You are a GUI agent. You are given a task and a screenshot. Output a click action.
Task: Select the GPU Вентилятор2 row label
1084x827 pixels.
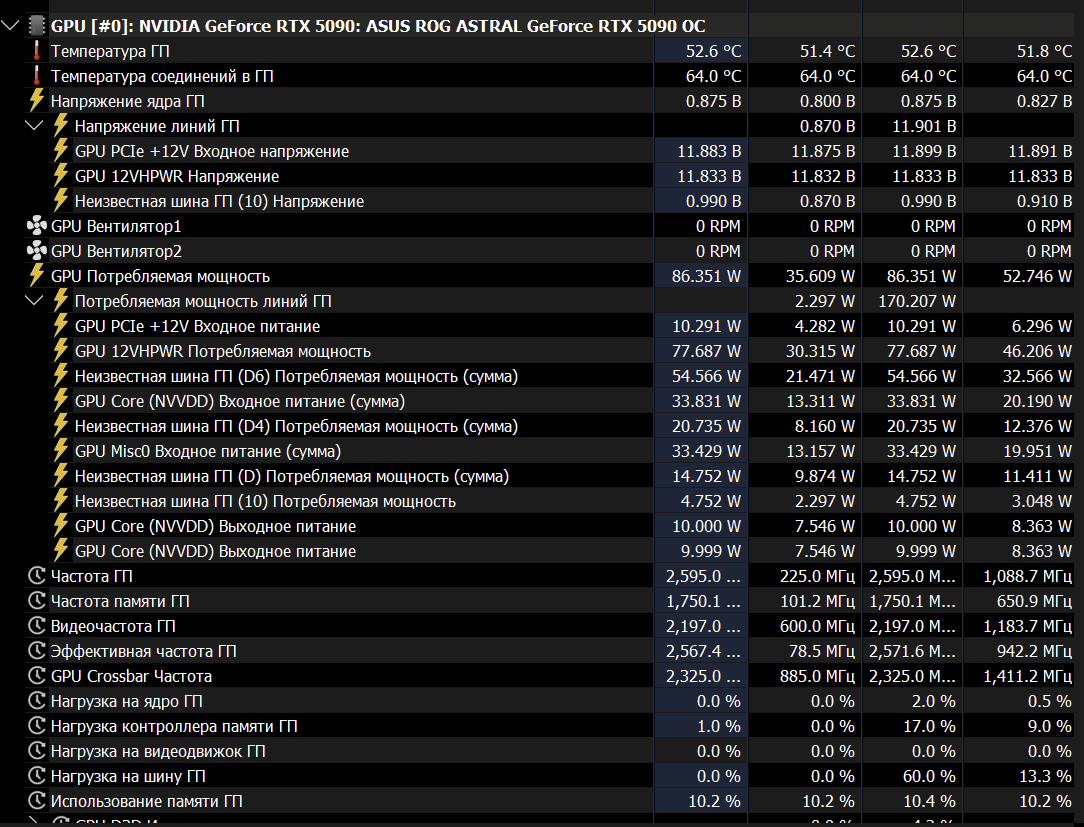[x=116, y=251]
